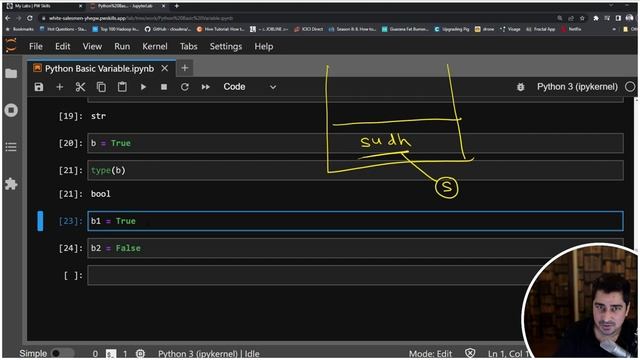Open the View menu
This screenshot has width=640, height=360.
click(x=92, y=47)
